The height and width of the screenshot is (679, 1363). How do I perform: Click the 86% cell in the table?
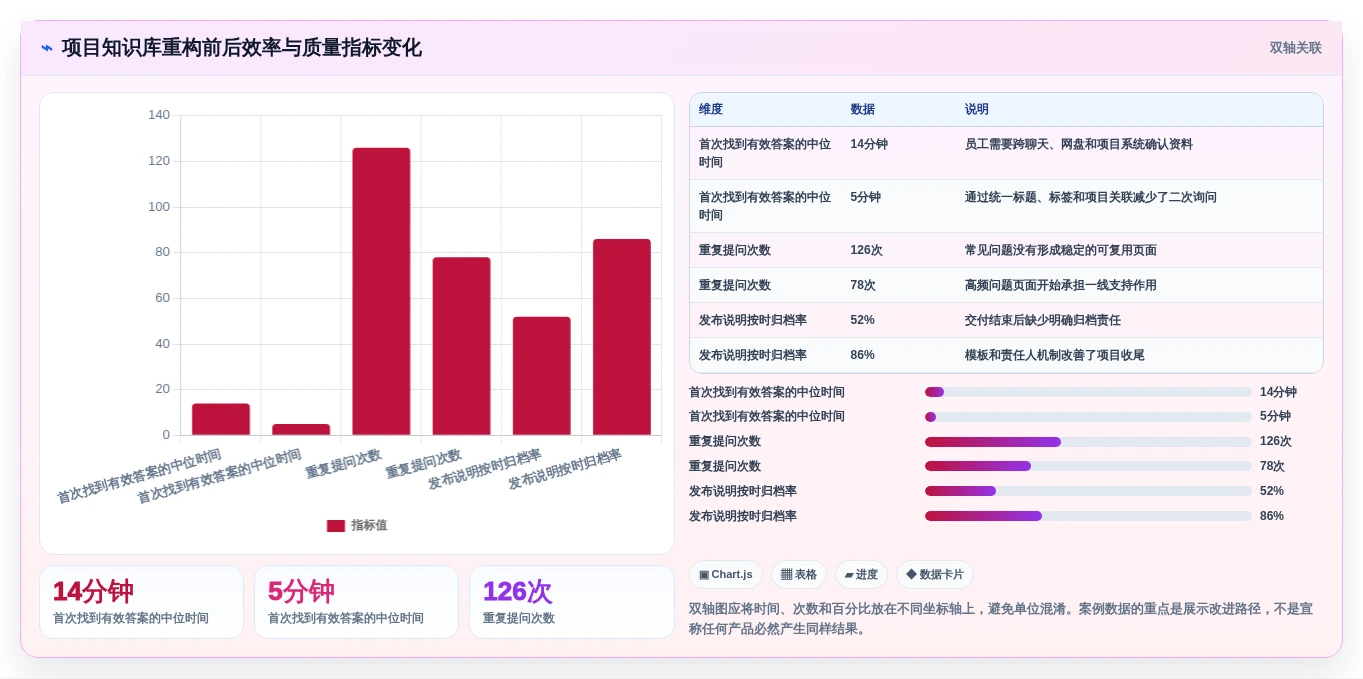click(863, 355)
